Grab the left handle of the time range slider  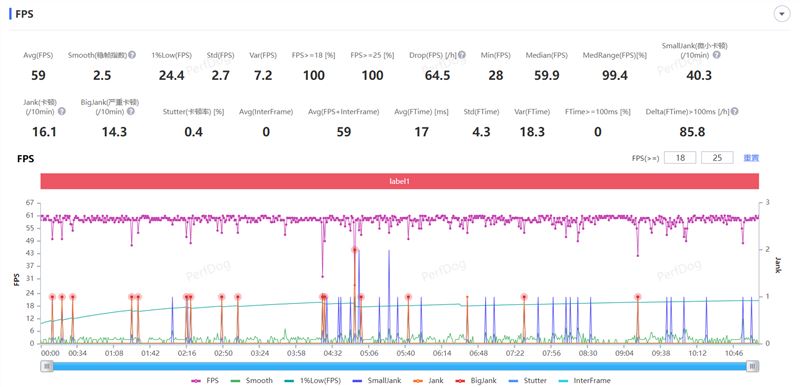47,366
